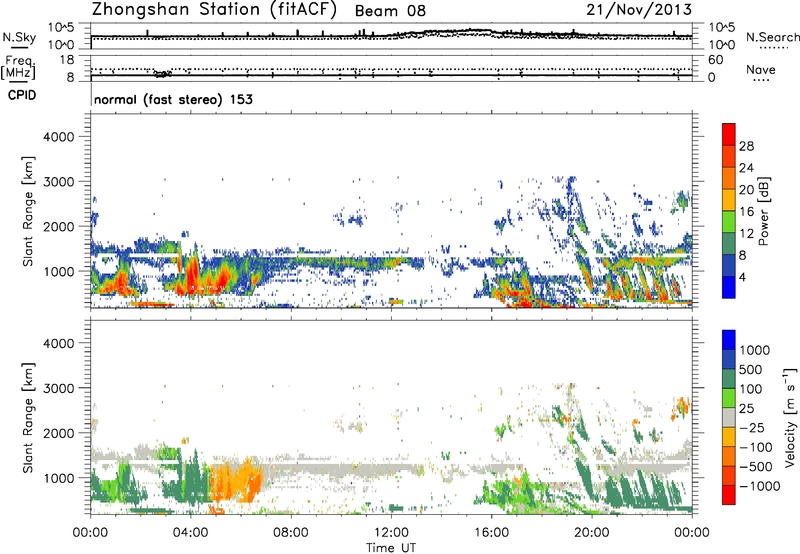The width and height of the screenshot is (800, 554).
Task: Click the '4000' tick in the power panel
Action: [58, 137]
